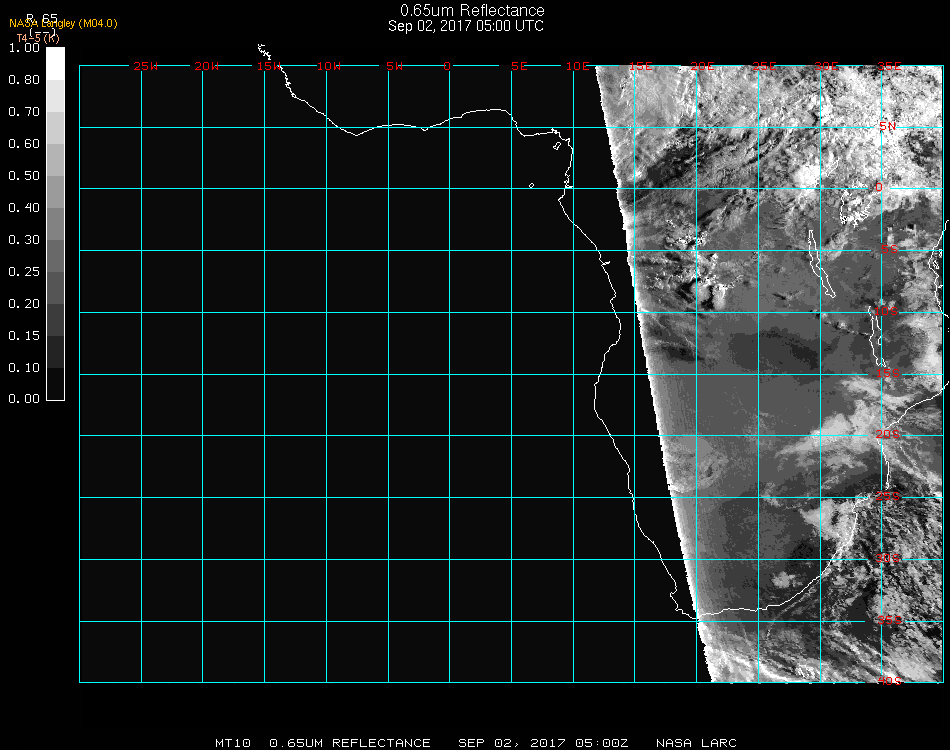950x750 pixels.
Task: Select the 30E longitude label
Action: coord(826,66)
